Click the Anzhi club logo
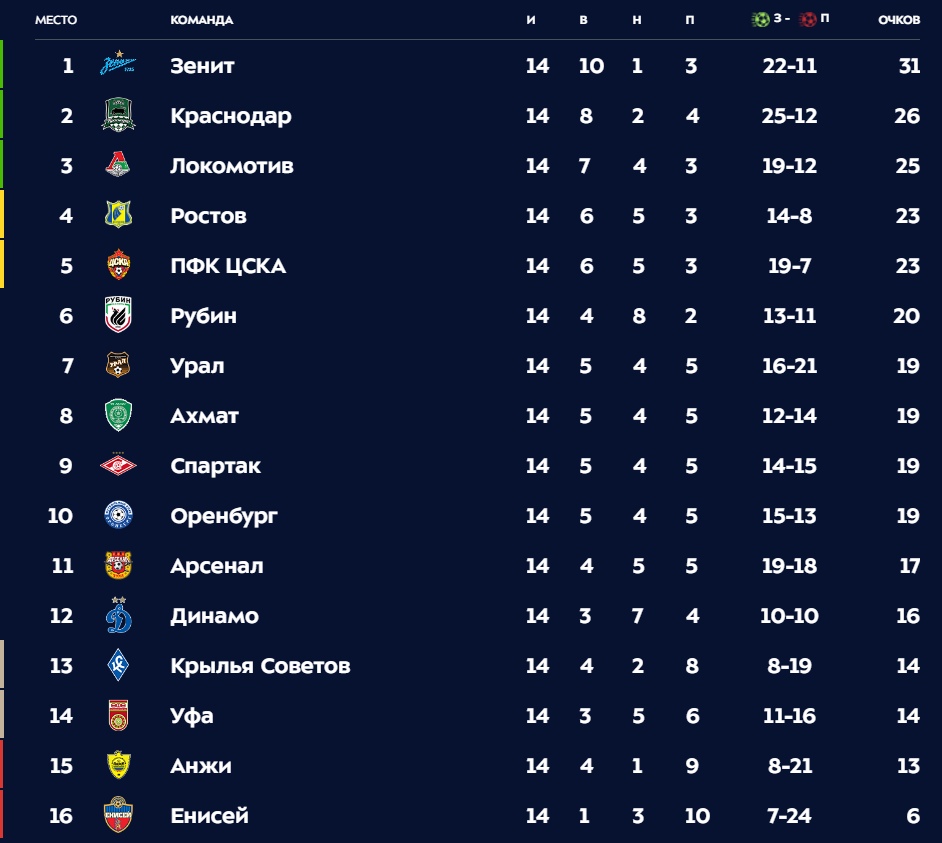Screen dimensions: 942x843 tap(118, 766)
